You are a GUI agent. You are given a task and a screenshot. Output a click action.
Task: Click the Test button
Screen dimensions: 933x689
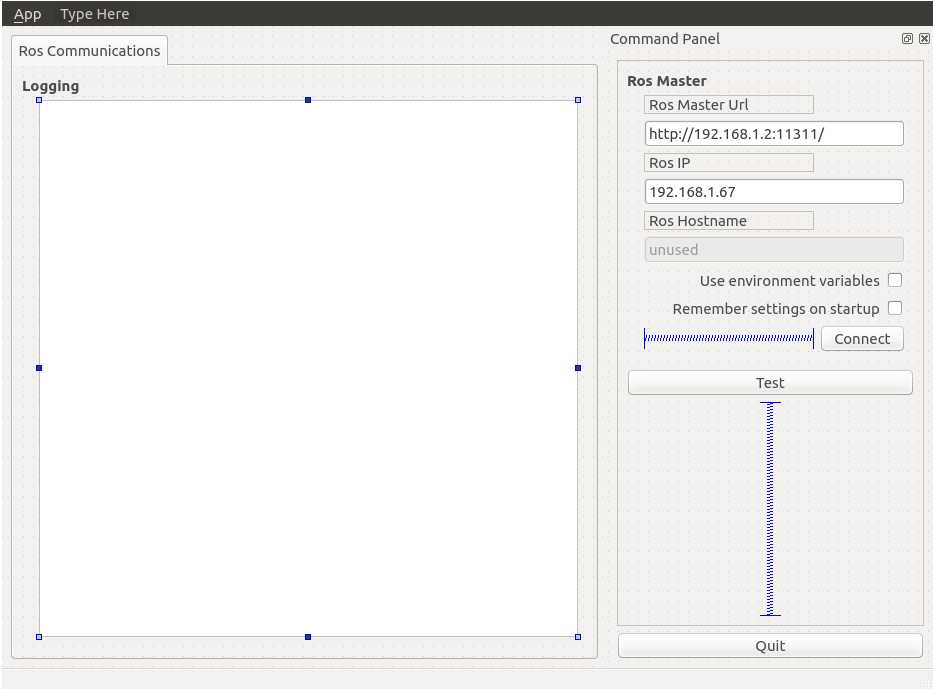coord(770,383)
